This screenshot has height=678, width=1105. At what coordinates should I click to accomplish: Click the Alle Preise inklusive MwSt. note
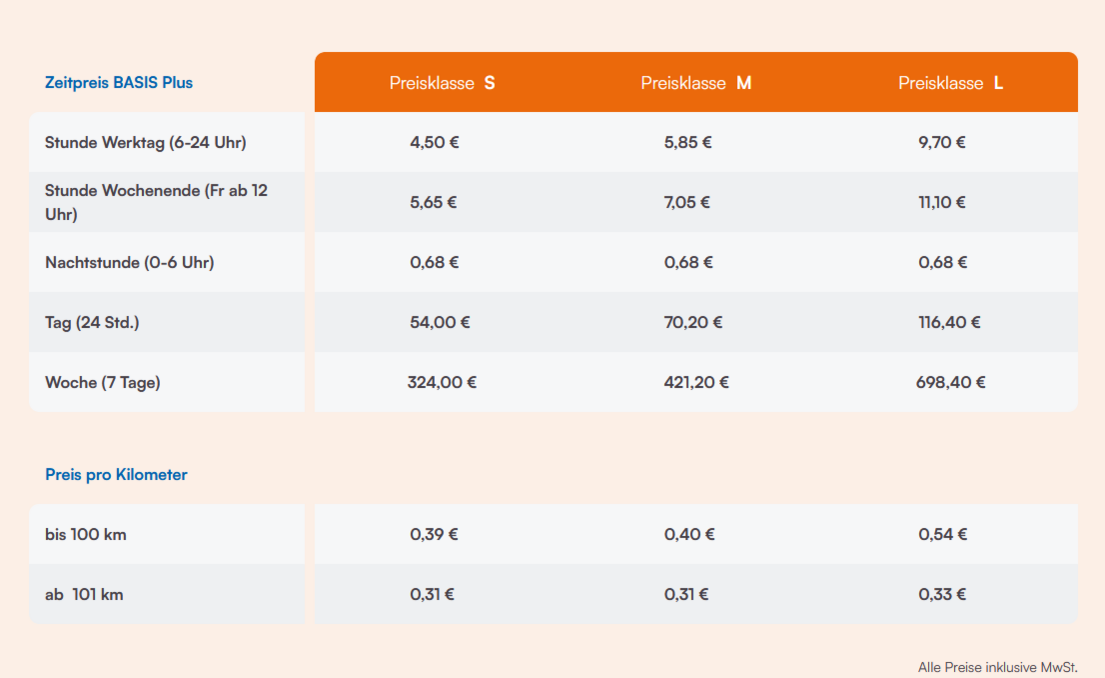click(997, 667)
